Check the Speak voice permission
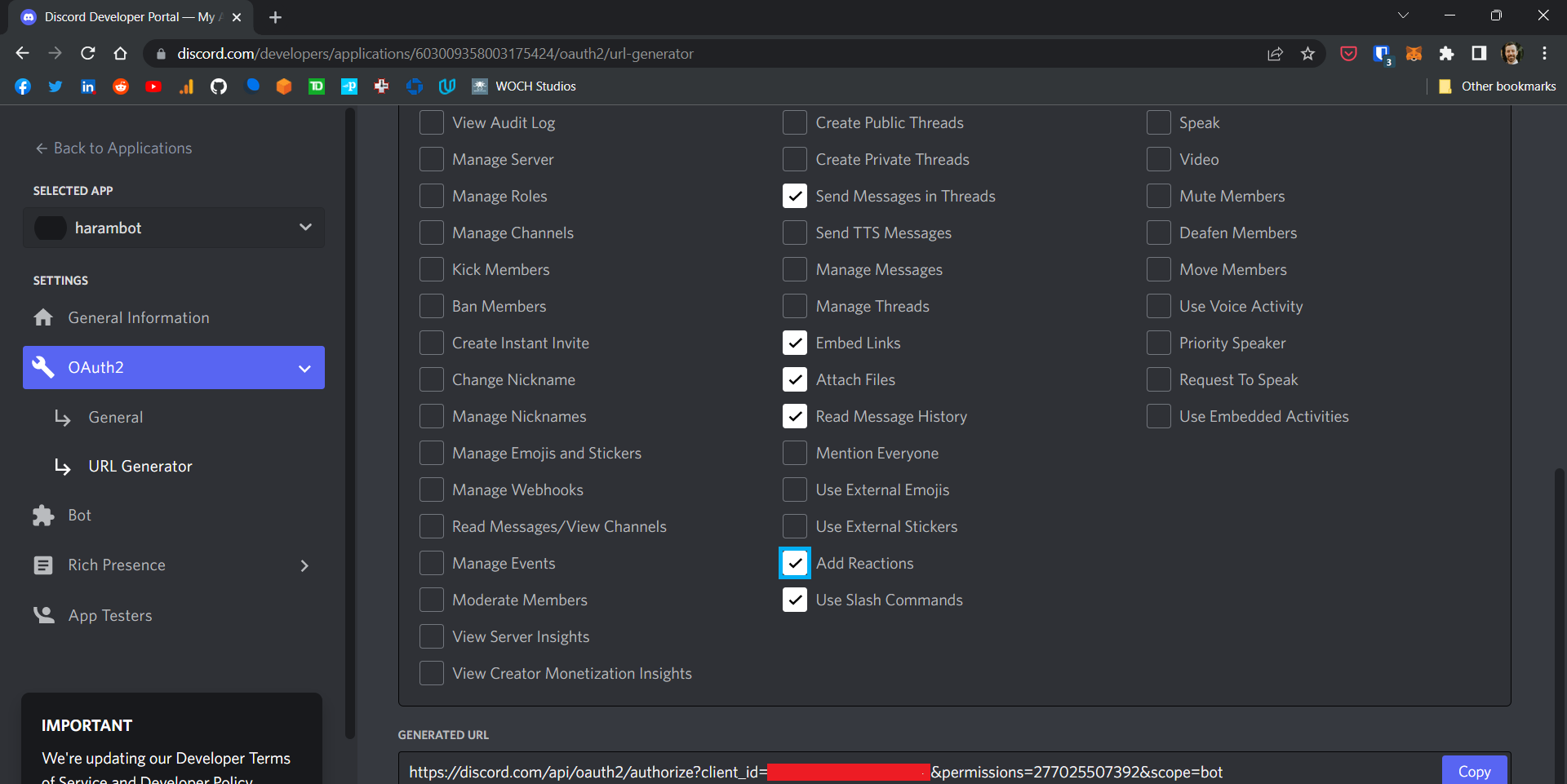The image size is (1567, 784). (x=1159, y=122)
